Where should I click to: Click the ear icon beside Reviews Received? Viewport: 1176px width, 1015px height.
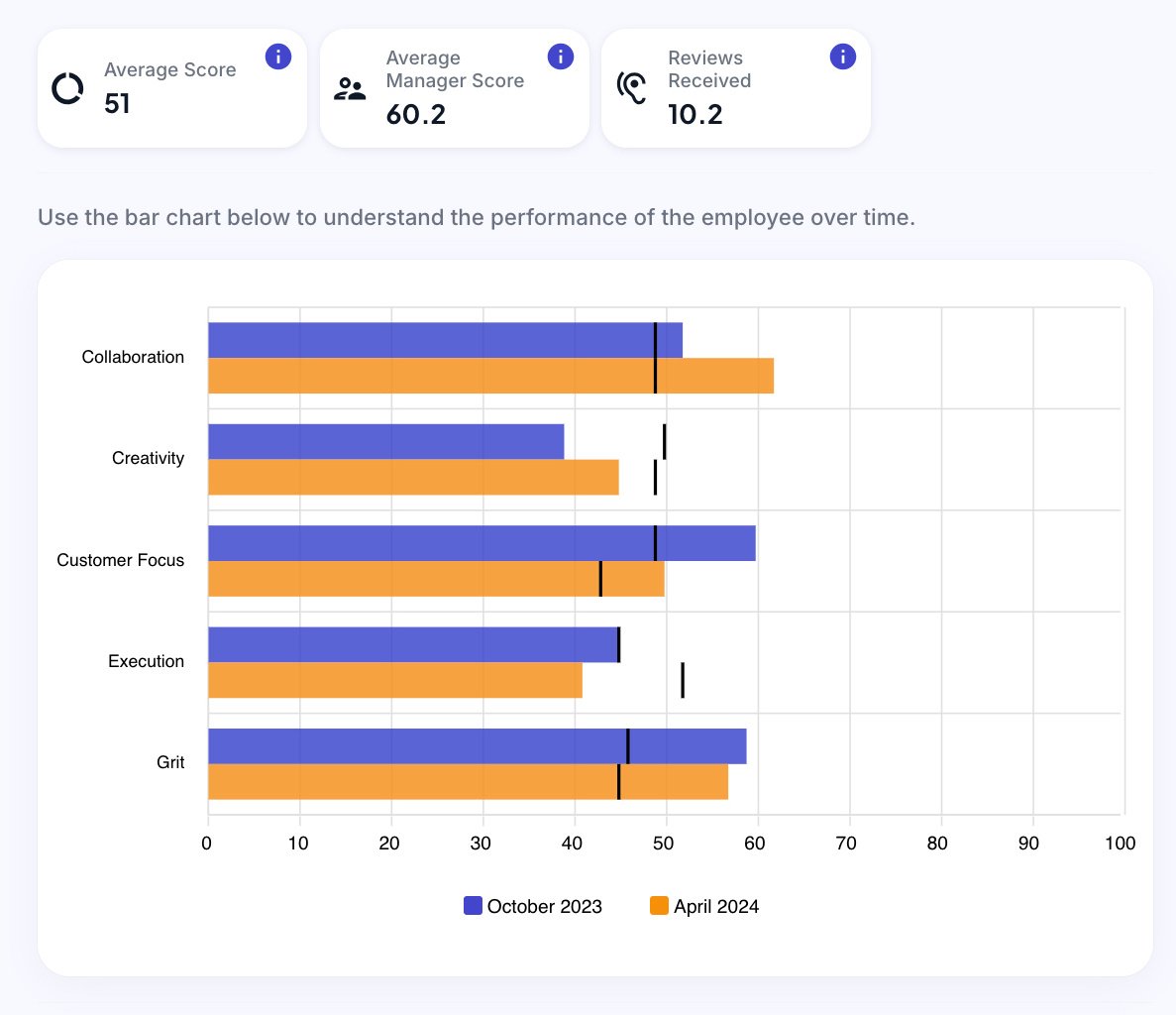(x=631, y=88)
